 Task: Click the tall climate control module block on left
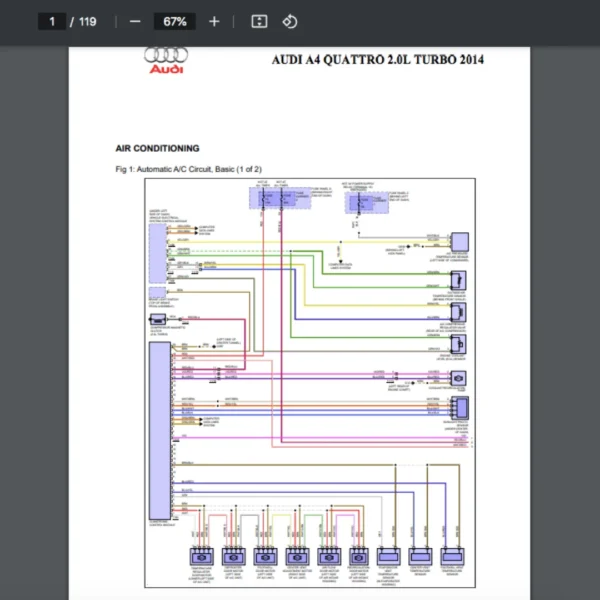click(158, 430)
